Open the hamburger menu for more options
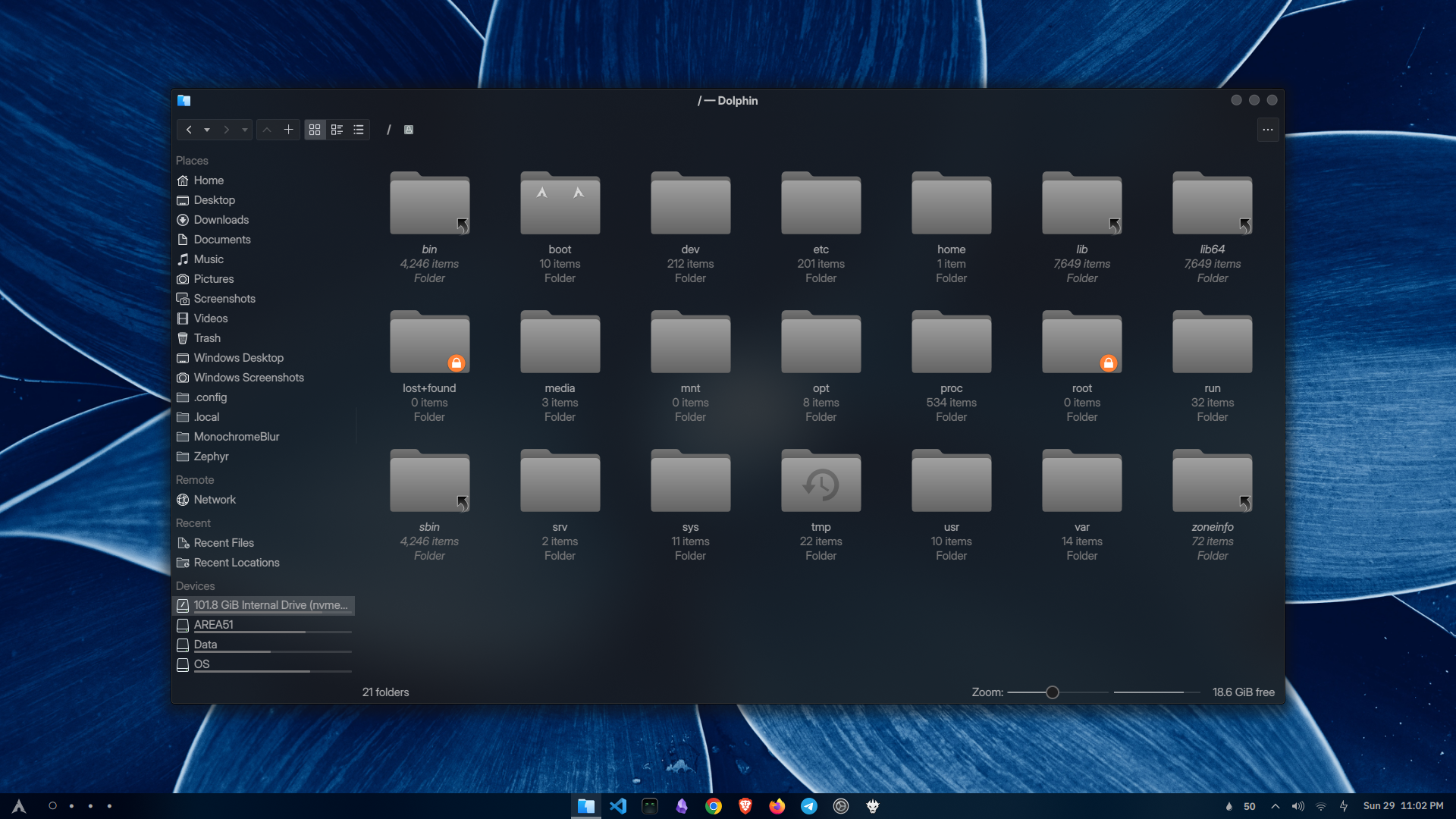This screenshot has height=819, width=1456. [x=1268, y=129]
